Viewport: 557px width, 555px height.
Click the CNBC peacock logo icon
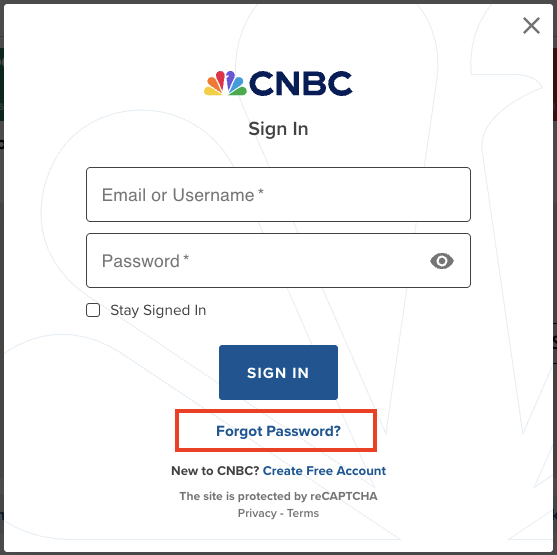click(x=225, y=83)
